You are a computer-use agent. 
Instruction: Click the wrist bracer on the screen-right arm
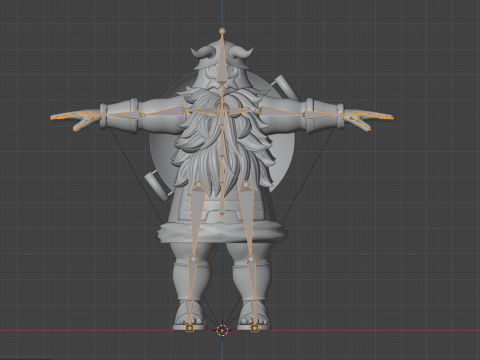pos(324,115)
